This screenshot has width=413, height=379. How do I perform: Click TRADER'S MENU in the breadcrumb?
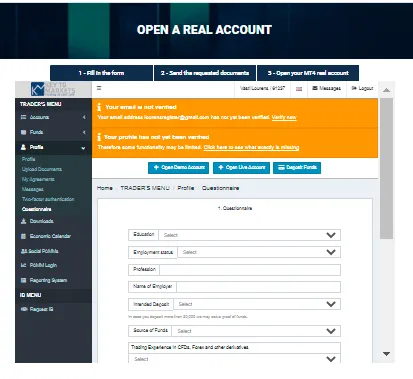[145, 188]
